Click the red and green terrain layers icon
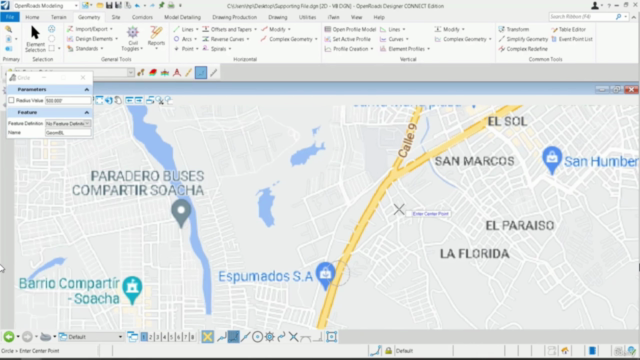 (x=153, y=73)
